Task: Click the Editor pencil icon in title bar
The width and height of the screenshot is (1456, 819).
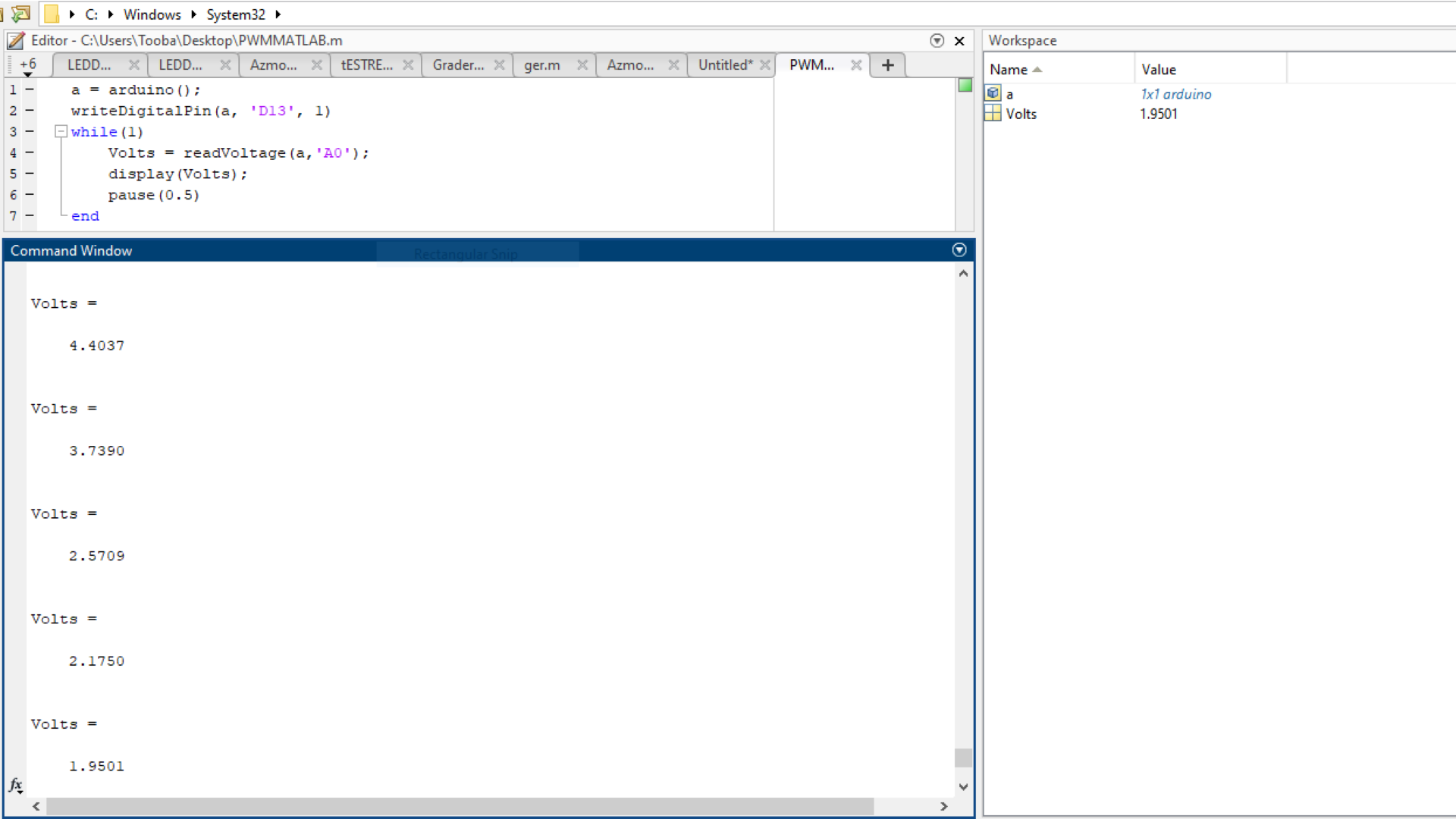Action: click(x=16, y=40)
